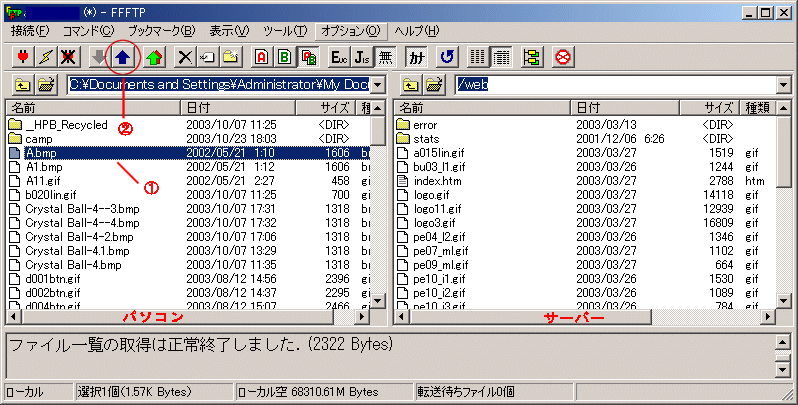Select ASCII transfer mode A button

point(261,57)
